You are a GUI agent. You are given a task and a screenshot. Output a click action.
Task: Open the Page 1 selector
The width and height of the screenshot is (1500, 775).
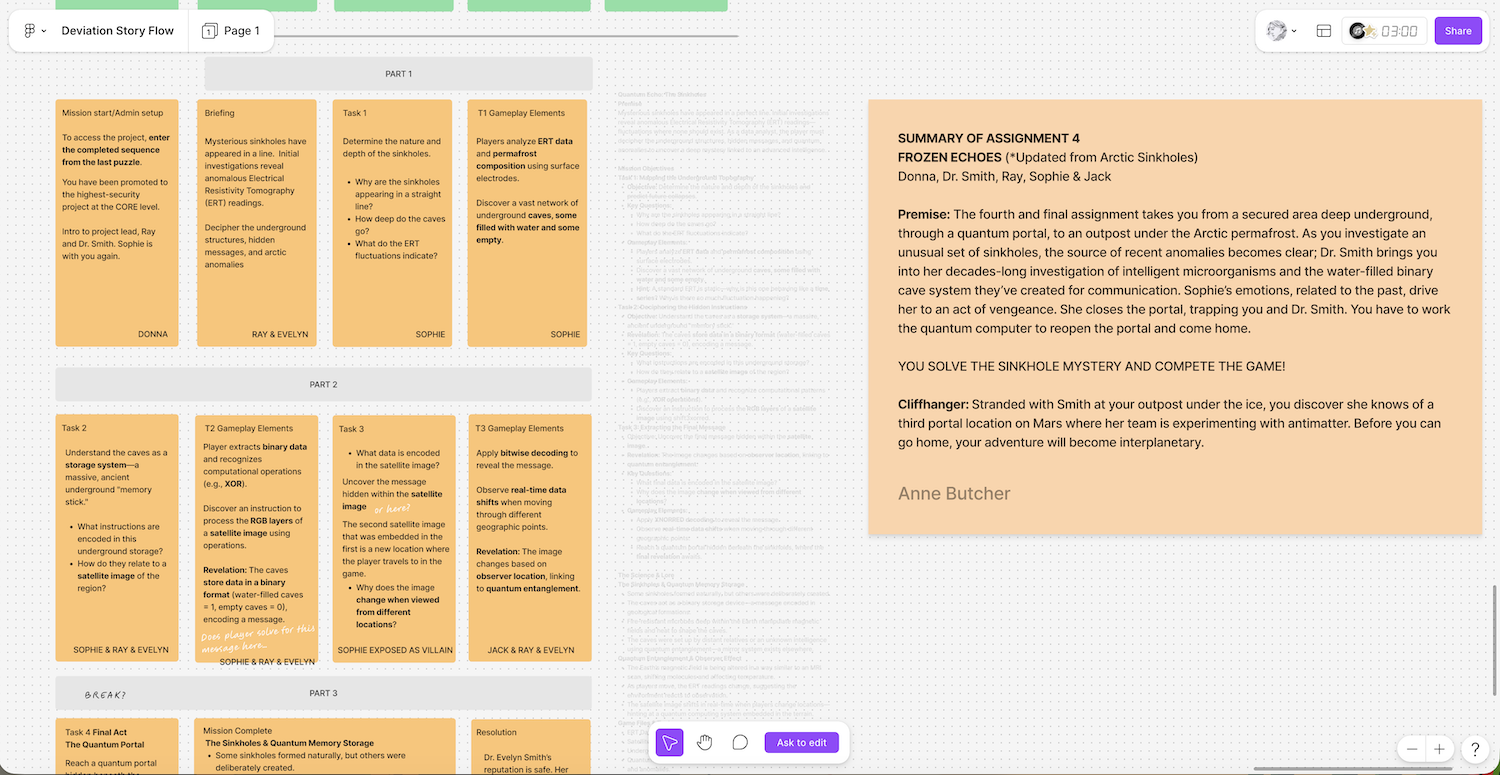[231, 31]
